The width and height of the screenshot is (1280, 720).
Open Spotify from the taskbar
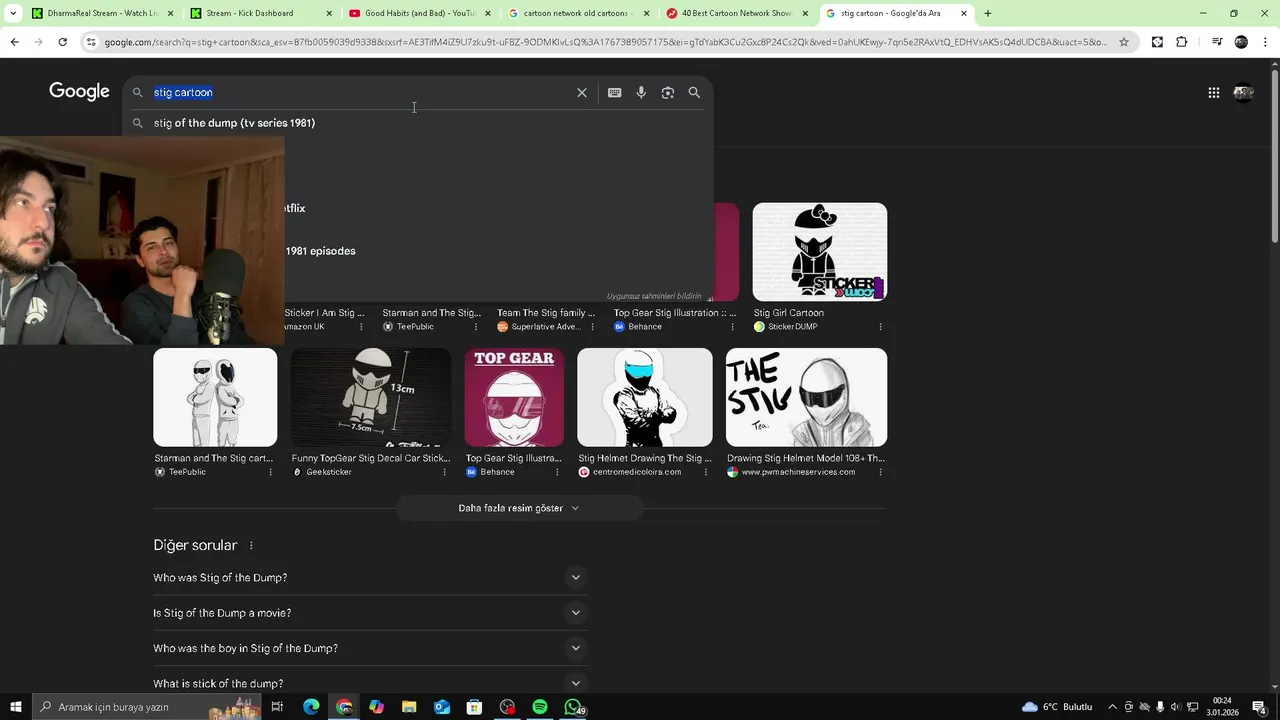click(x=540, y=707)
